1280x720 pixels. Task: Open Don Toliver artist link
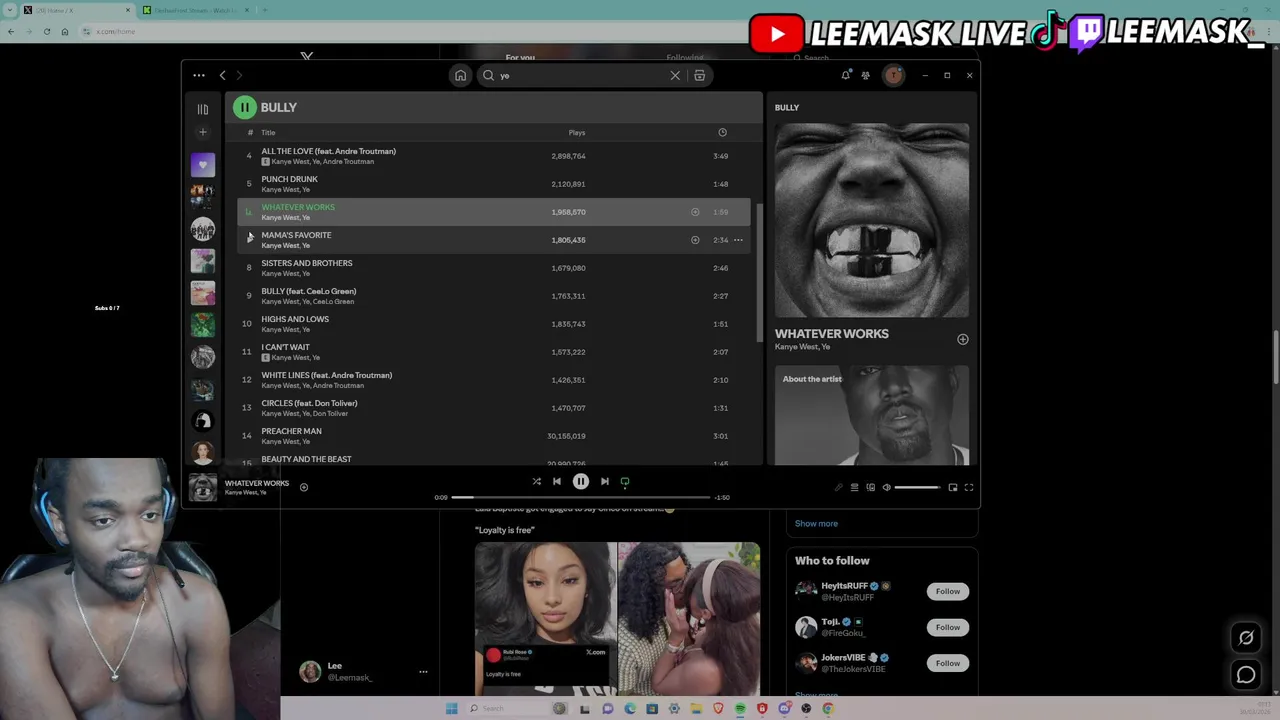pos(330,413)
